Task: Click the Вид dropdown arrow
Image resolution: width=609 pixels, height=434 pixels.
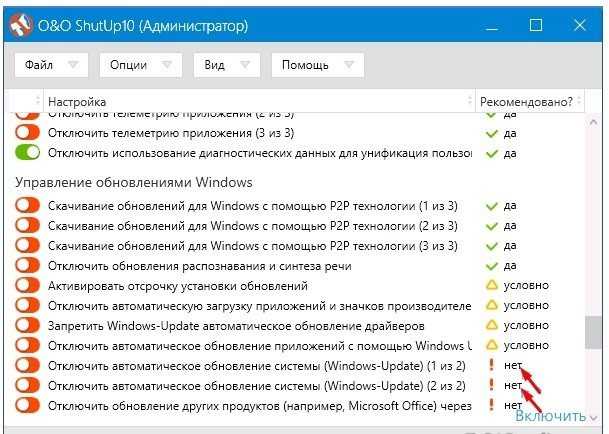Action: [x=245, y=64]
